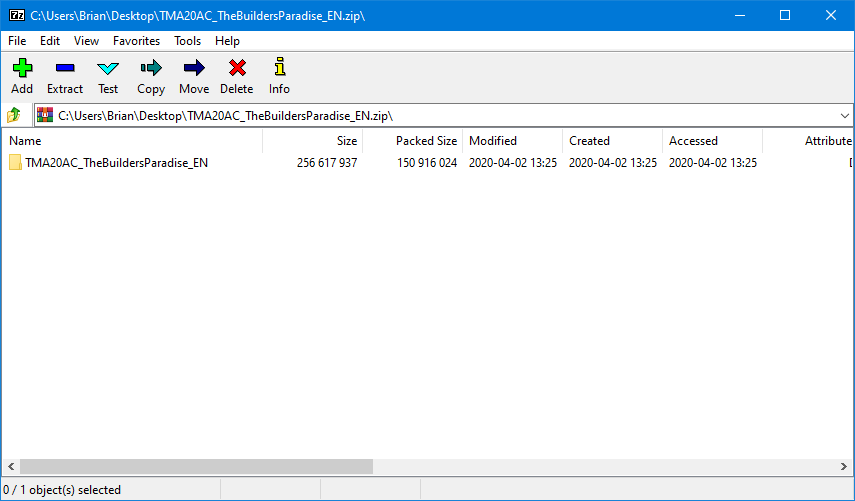Screen dimensions: 855x501
Task: Click status bar '0 / 1 object(s) selected'
Action: click(62, 490)
